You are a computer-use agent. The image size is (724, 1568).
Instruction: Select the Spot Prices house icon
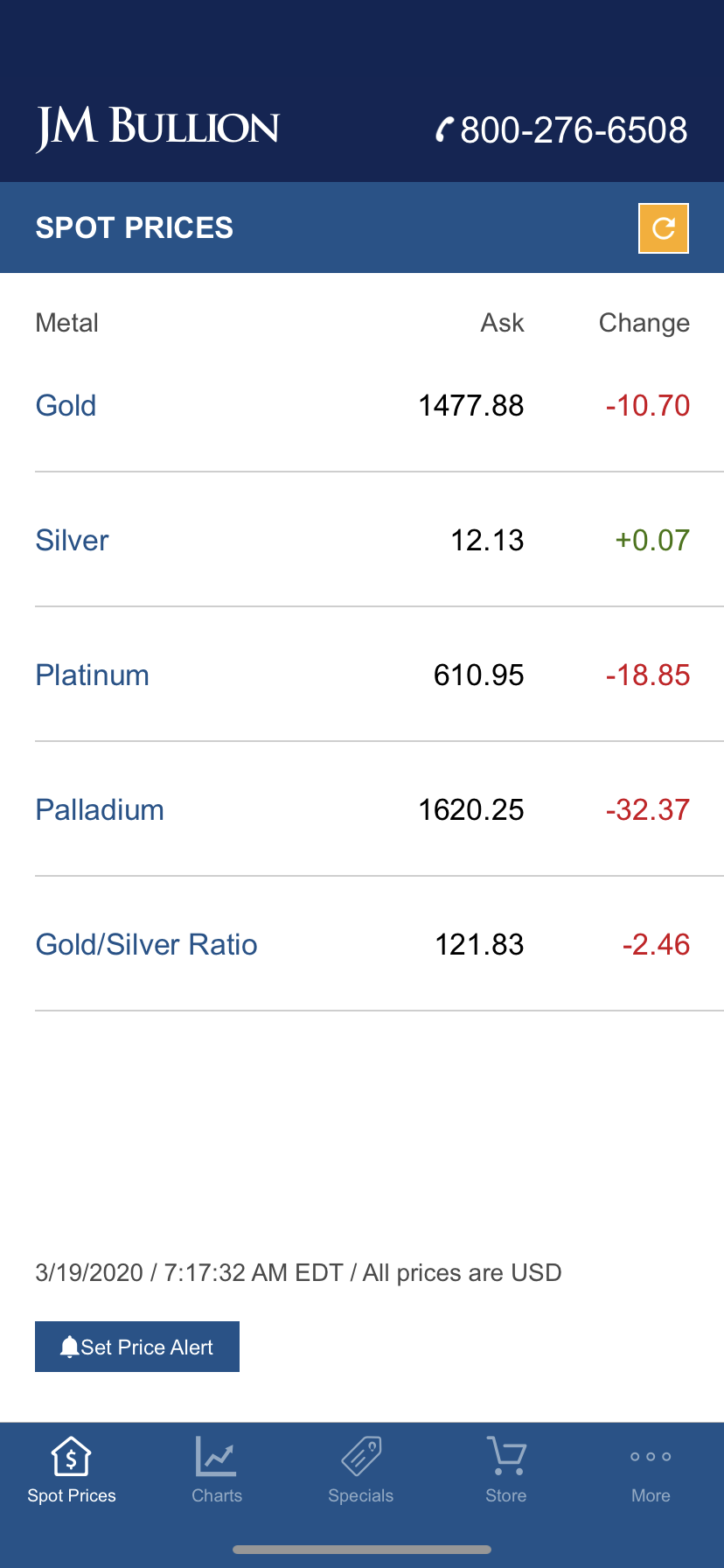tap(71, 1457)
